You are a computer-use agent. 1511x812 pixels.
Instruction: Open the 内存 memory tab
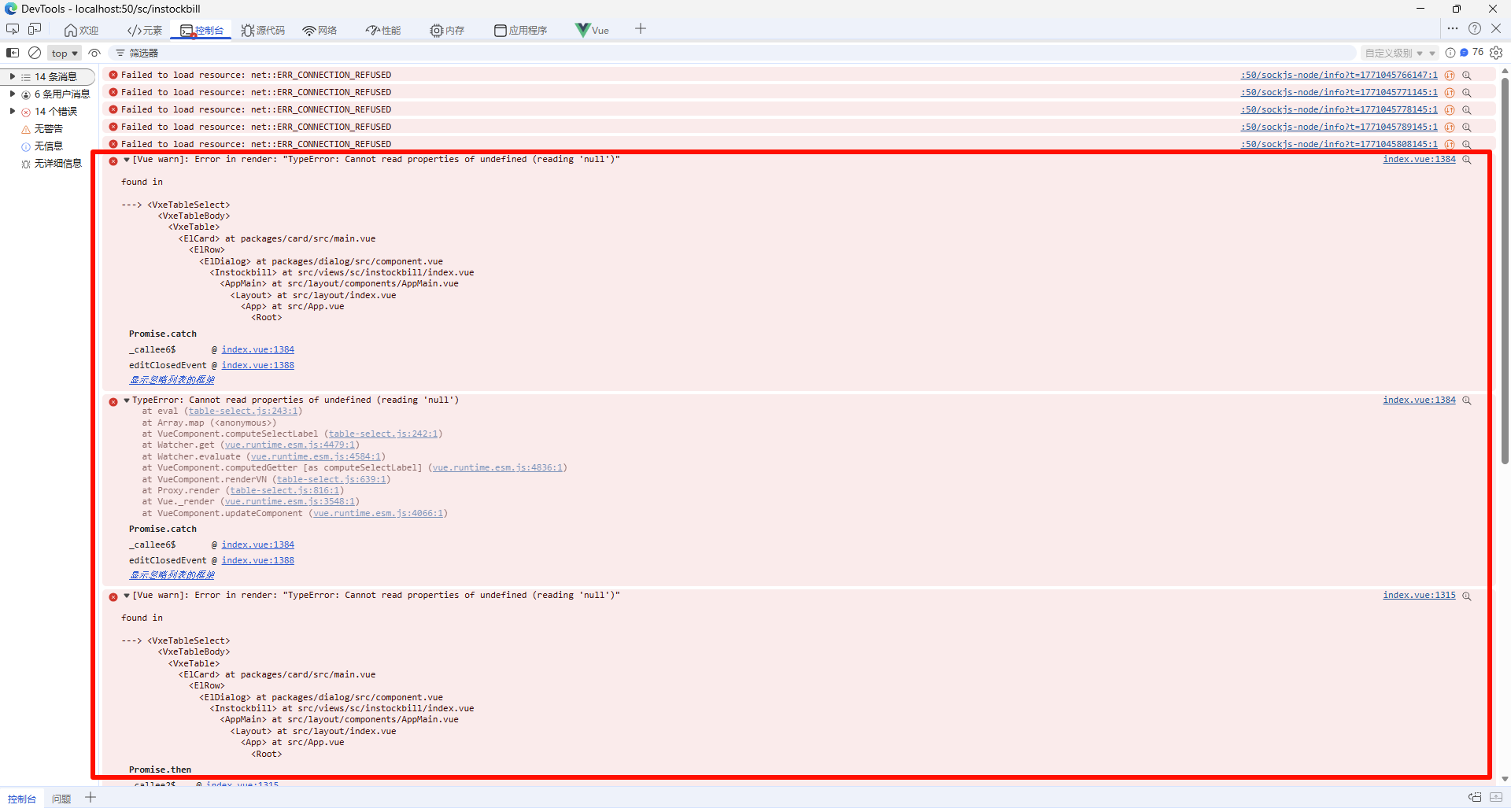[x=447, y=31]
